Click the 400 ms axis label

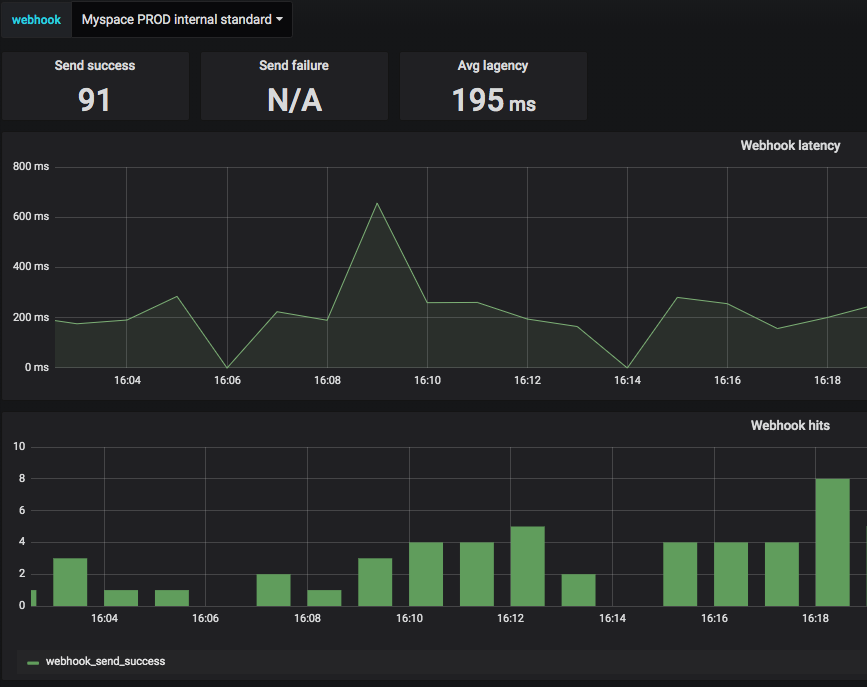click(x=31, y=267)
